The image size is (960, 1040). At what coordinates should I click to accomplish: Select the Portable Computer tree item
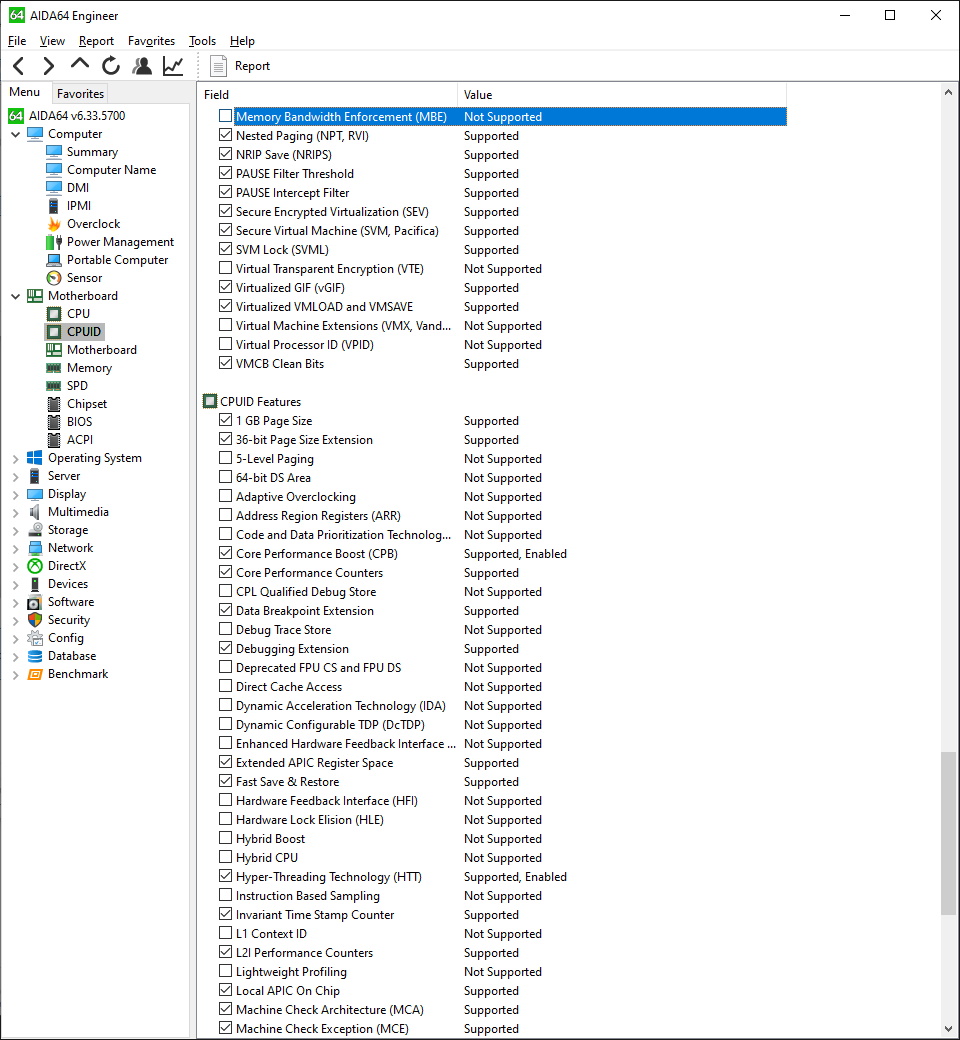pos(117,260)
